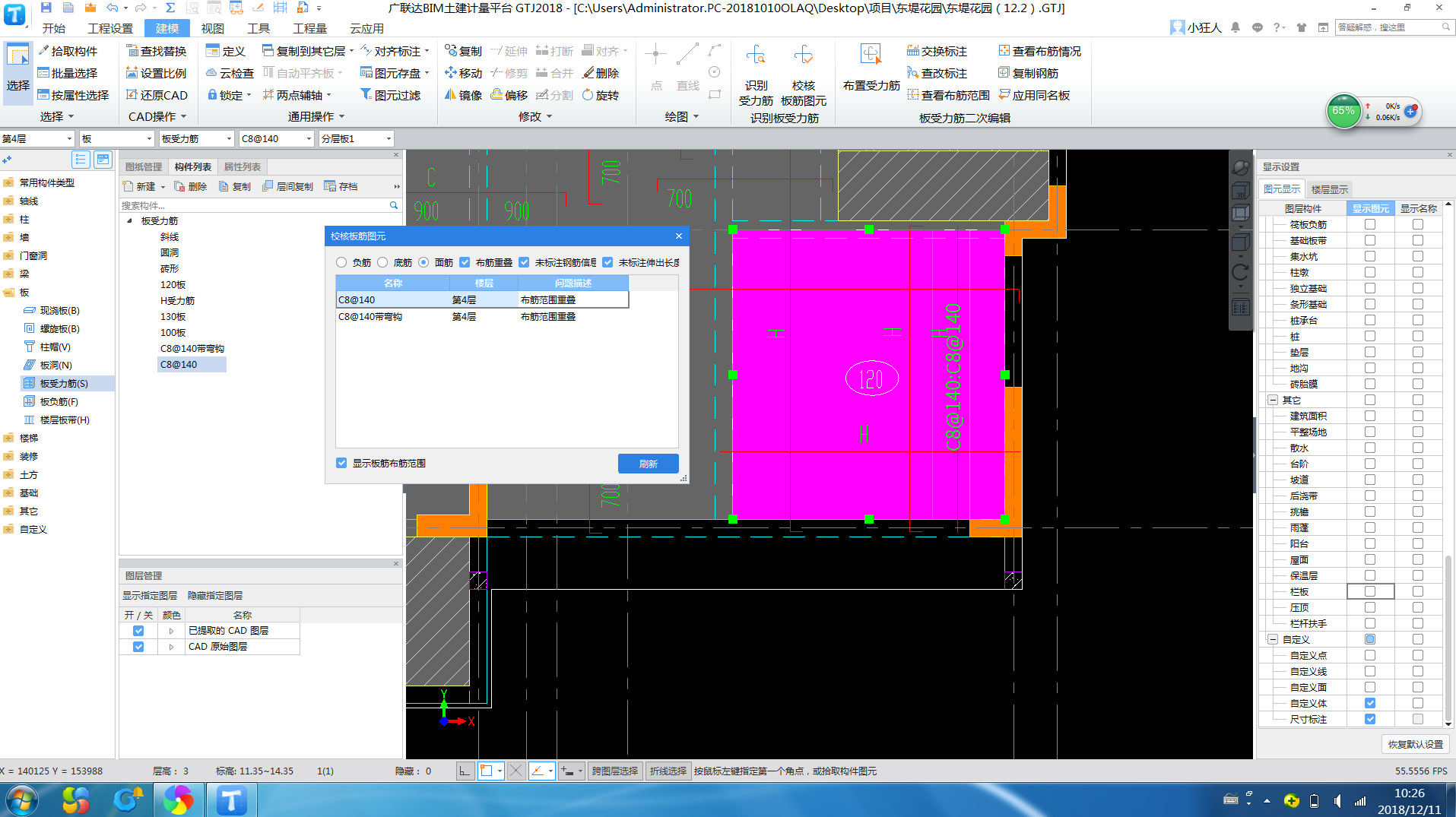Open the 视图 ribbon tab
This screenshot has height=817, width=1456.
[213, 28]
